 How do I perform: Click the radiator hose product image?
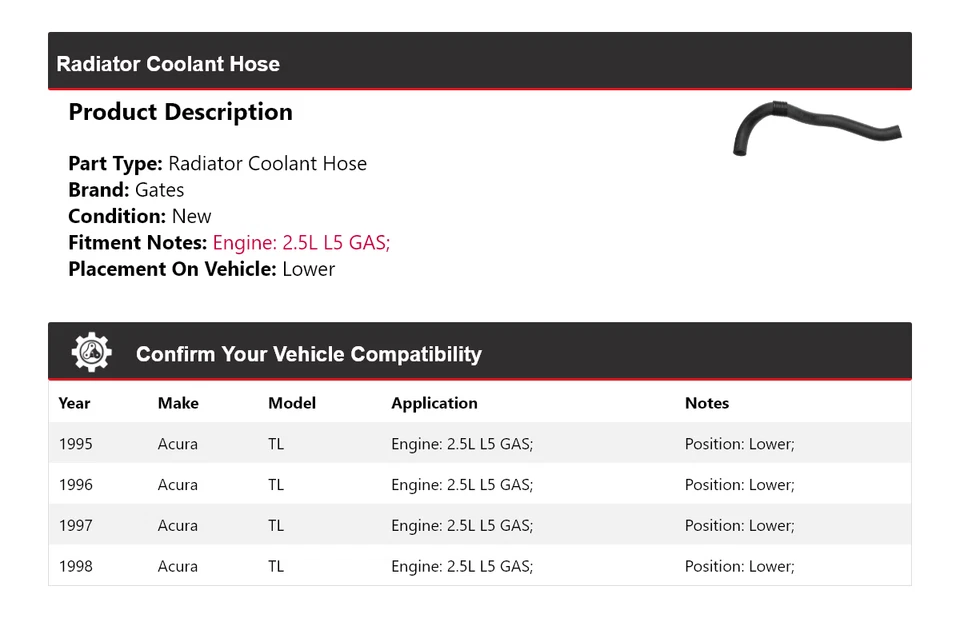[x=815, y=128]
